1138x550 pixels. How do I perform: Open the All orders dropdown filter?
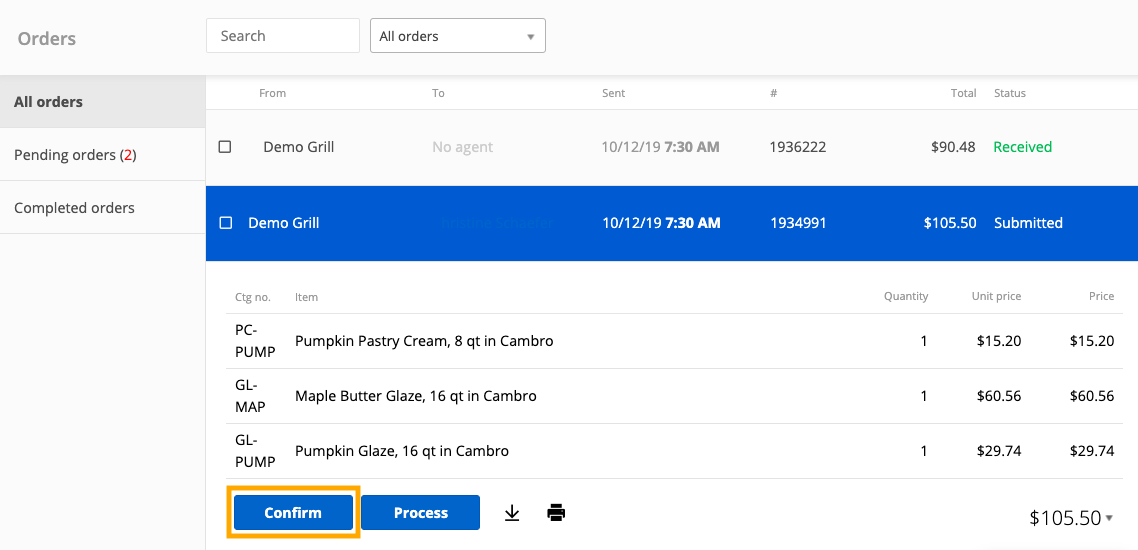[x=458, y=36]
